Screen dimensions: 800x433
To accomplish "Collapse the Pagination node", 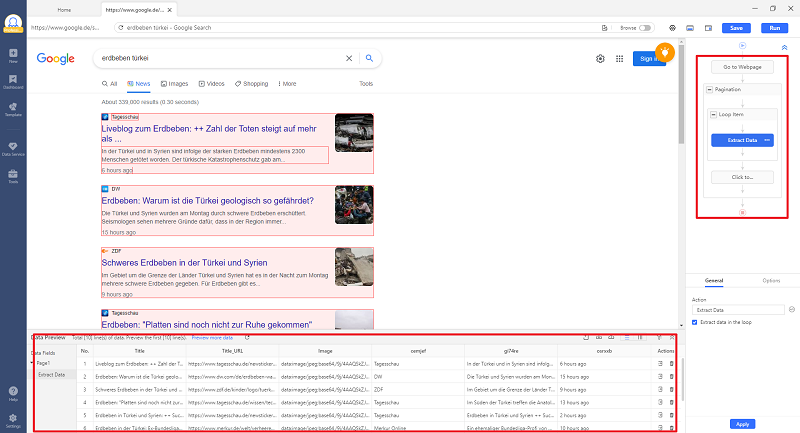I will pos(709,90).
